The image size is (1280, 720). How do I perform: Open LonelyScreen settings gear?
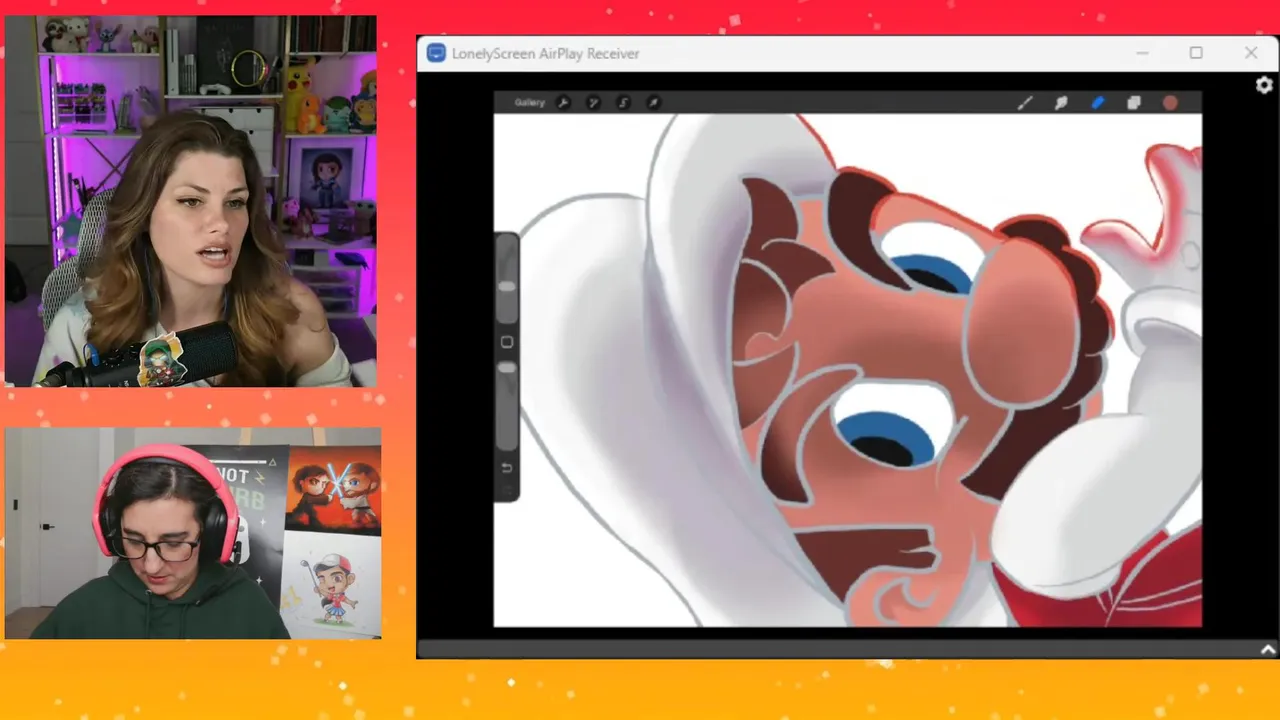click(x=1264, y=86)
